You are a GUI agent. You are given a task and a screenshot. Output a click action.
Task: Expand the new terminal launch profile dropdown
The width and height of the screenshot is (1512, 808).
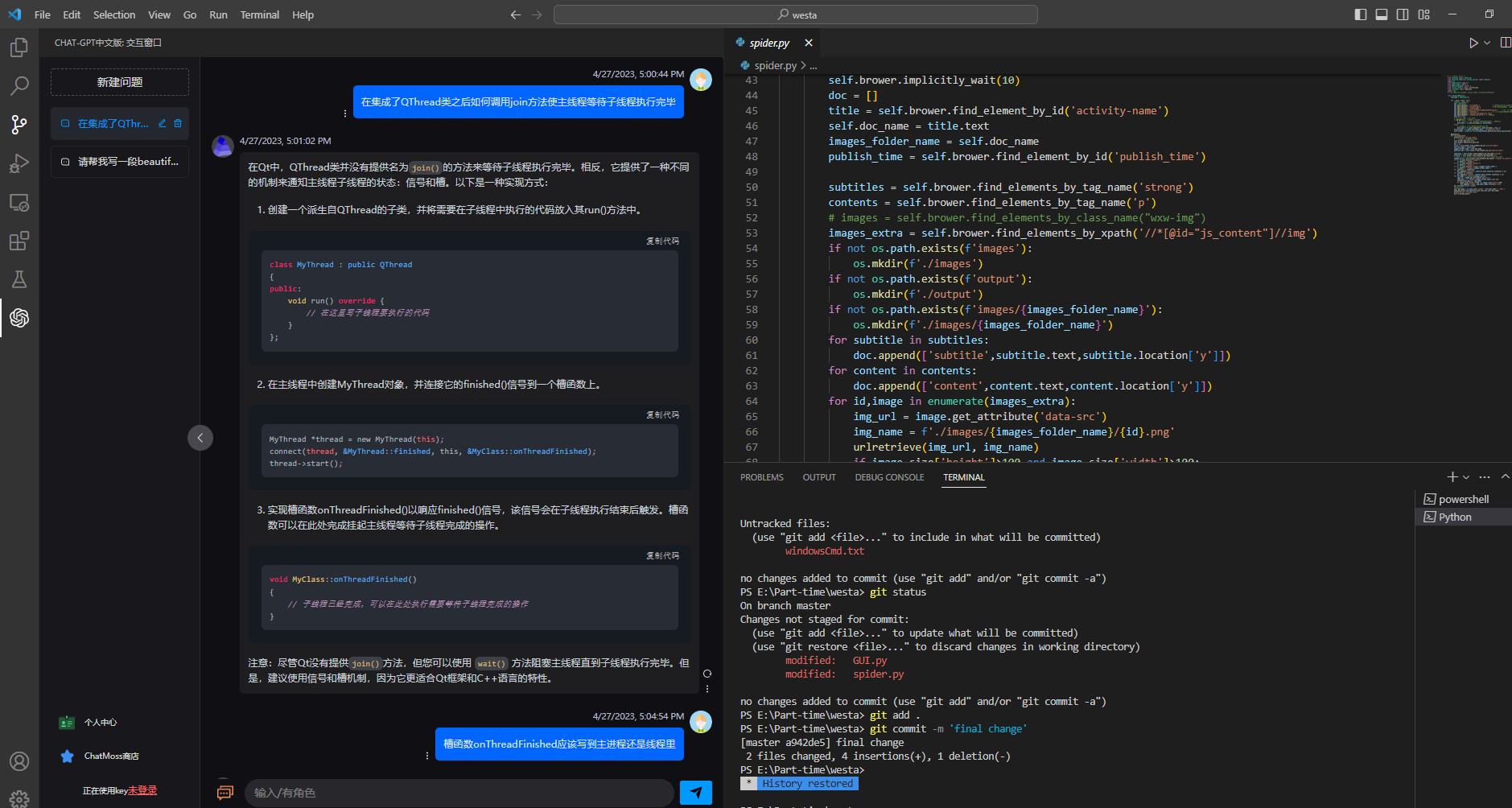1466,477
